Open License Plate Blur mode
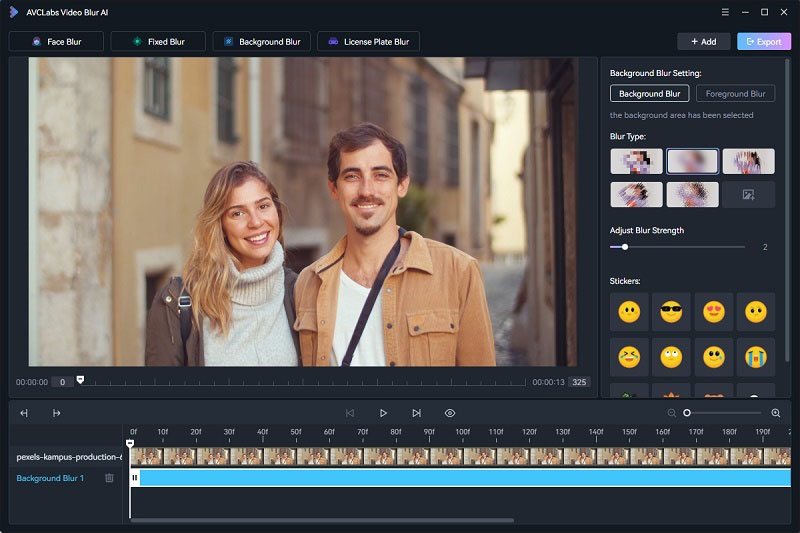 click(368, 42)
